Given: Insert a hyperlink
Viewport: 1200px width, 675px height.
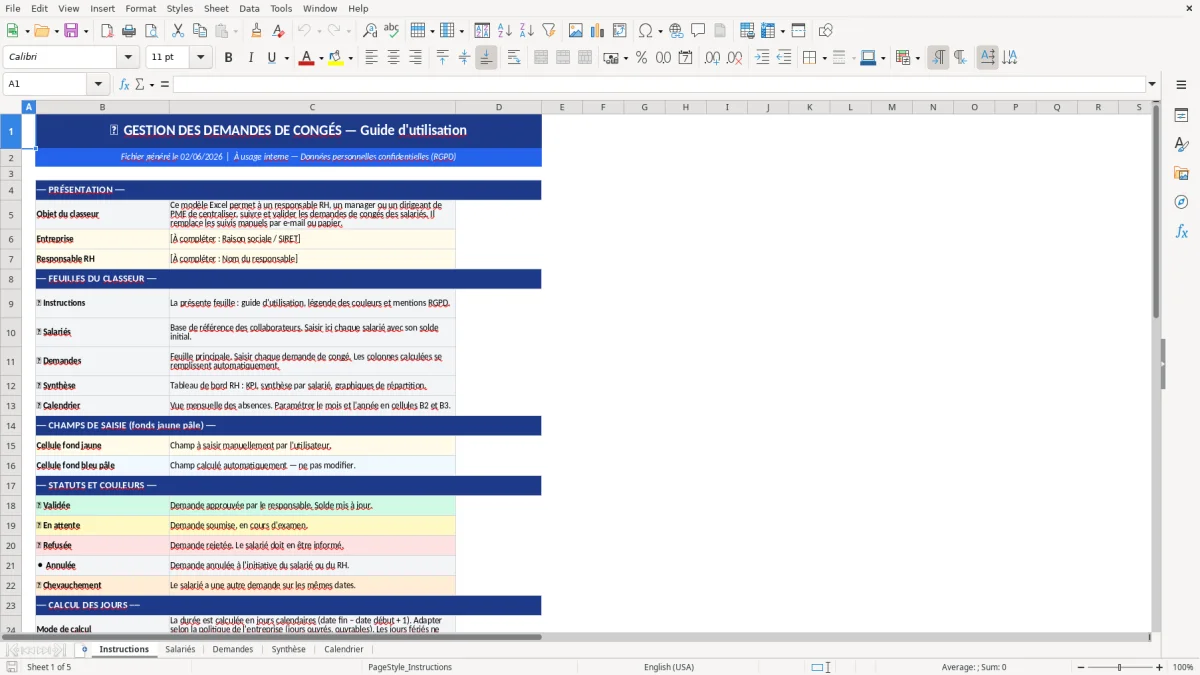Looking at the screenshot, I should 676,31.
